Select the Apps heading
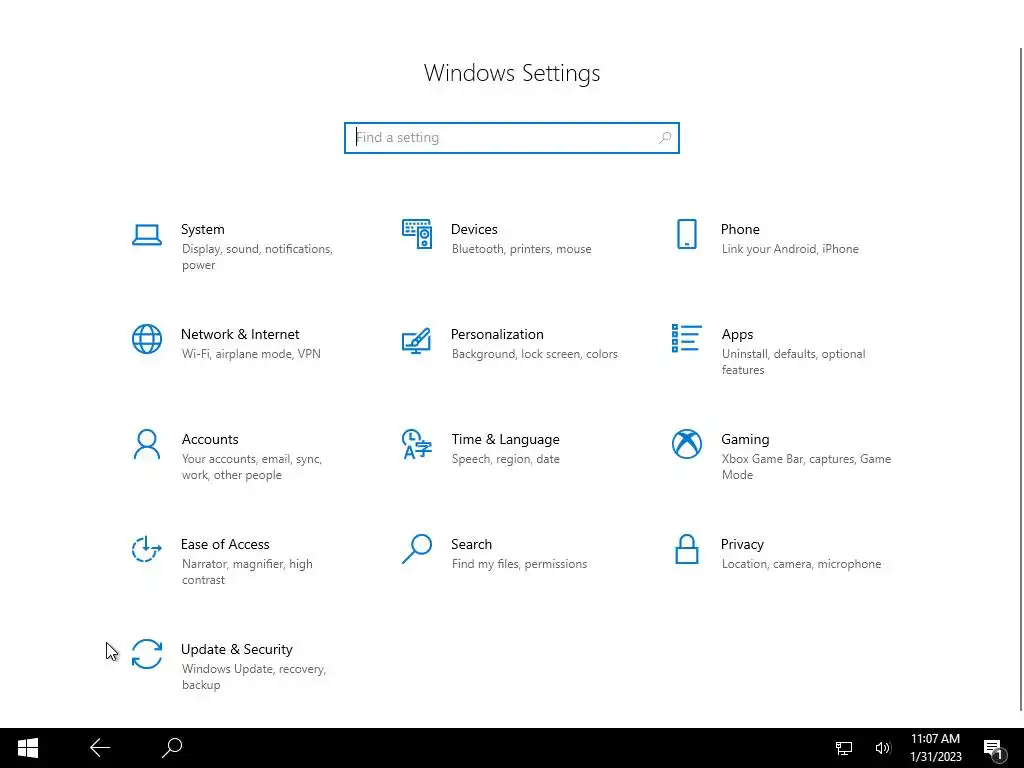1024x768 pixels. click(x=737, y=334)
